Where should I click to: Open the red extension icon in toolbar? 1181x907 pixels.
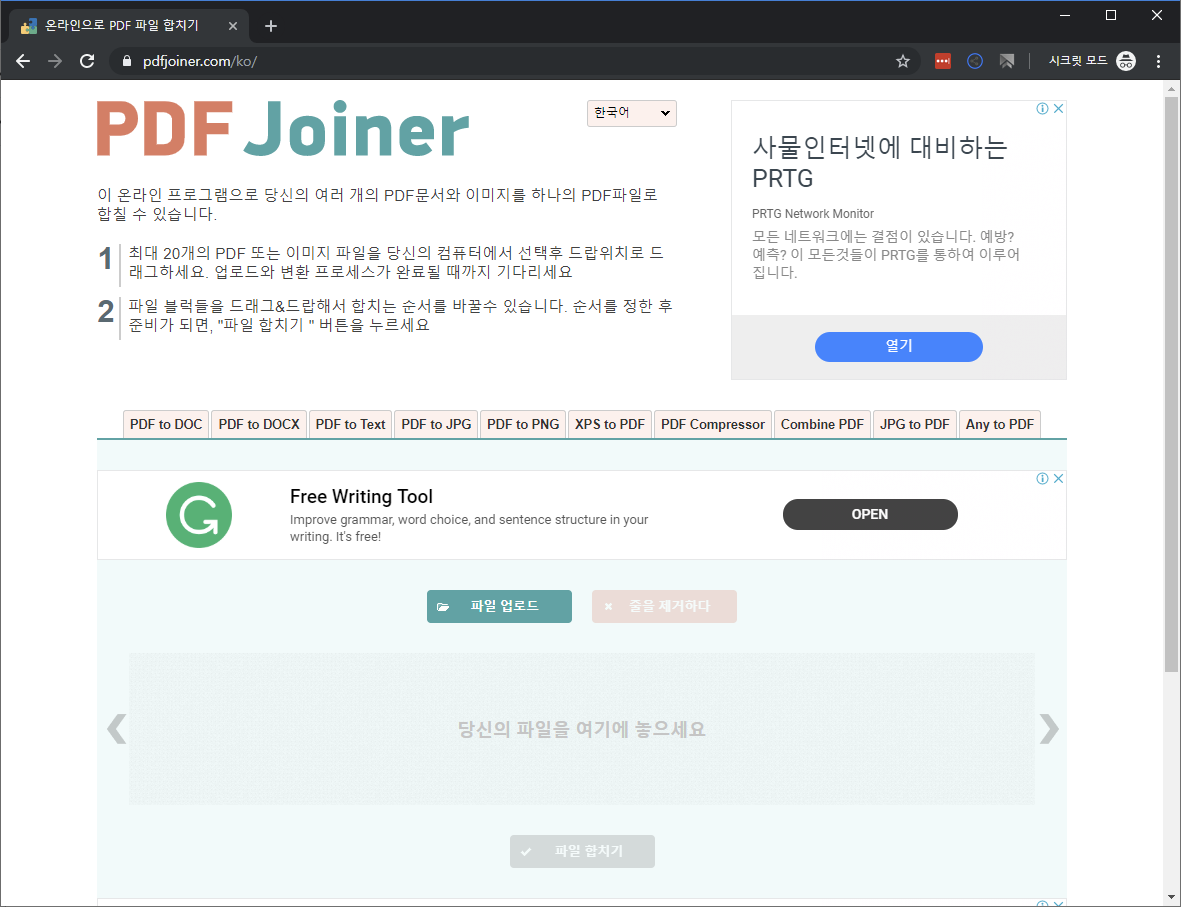click(x=943, y=62)
